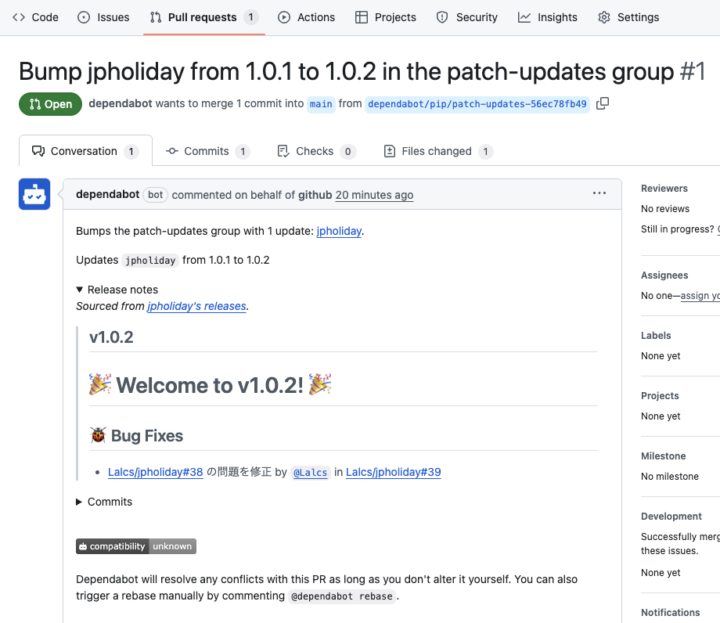This screenshot has height=623, width=720.
Task: Open the jpholiday's releases link
Action: [x=196, y=306]
